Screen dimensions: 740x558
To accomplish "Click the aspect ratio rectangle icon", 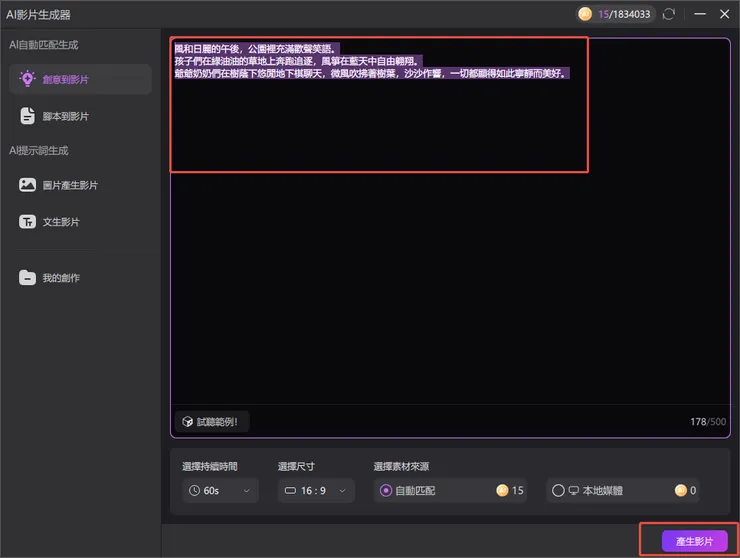I will click(290, 490).
